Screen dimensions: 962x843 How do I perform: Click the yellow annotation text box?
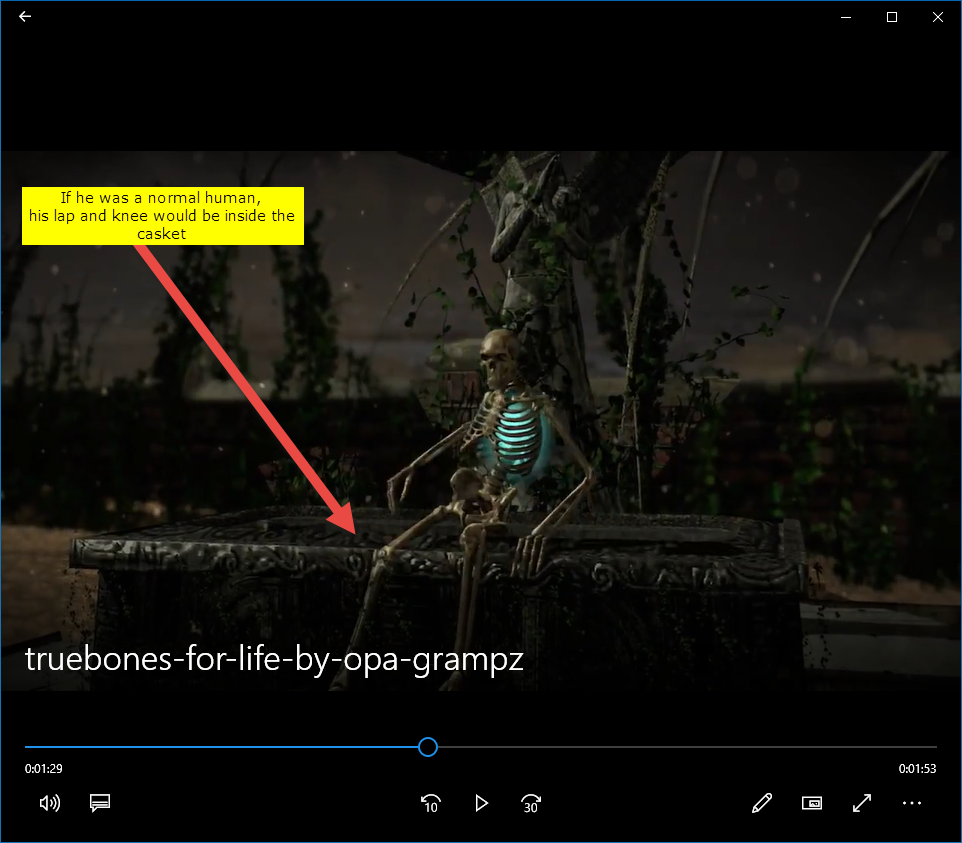(x=162, y=215)
